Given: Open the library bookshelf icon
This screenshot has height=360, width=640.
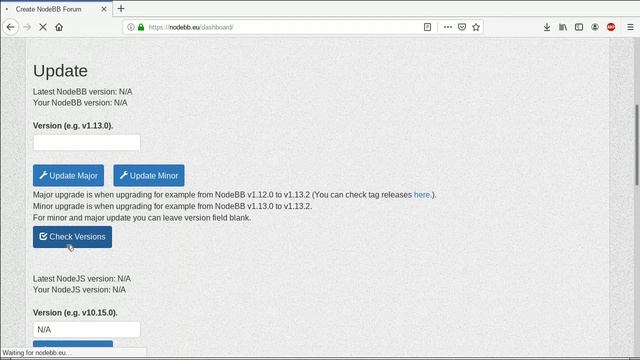Looking at the screenshot, I should pyautogui.click(x=563, y=27).
